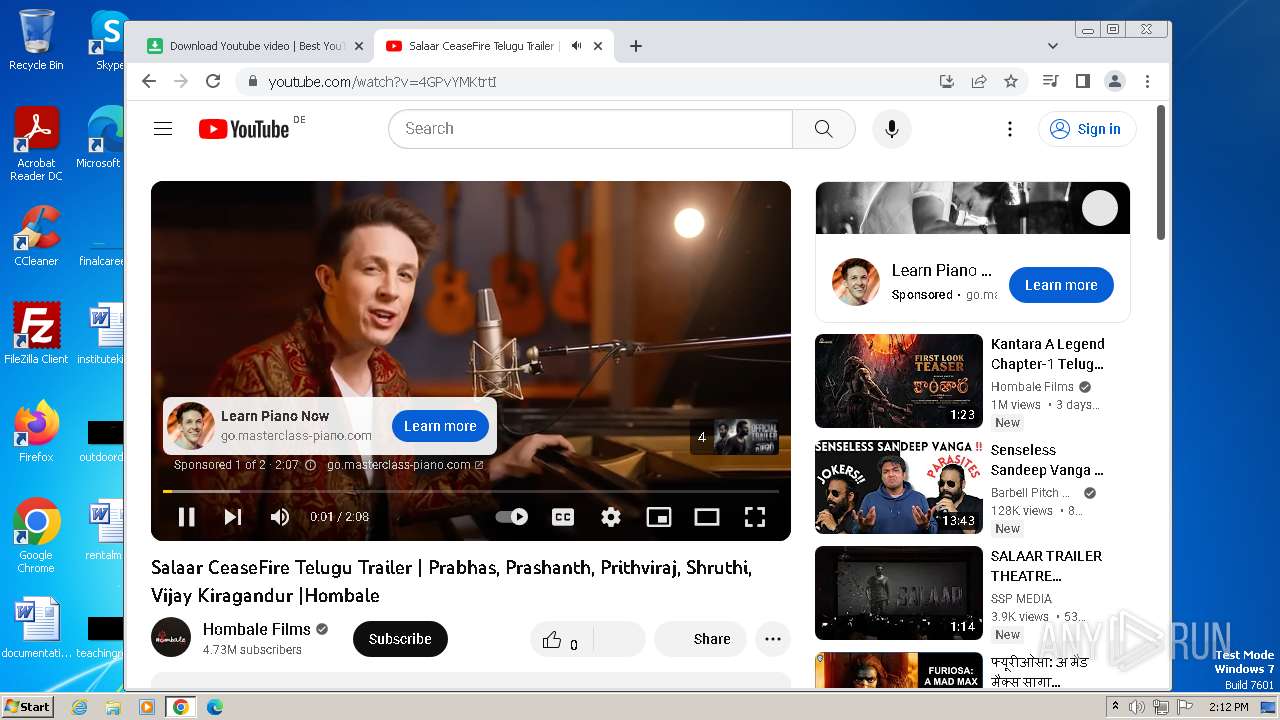
Task: Install app icon in address bar
Action: click(x=947, y=82)
